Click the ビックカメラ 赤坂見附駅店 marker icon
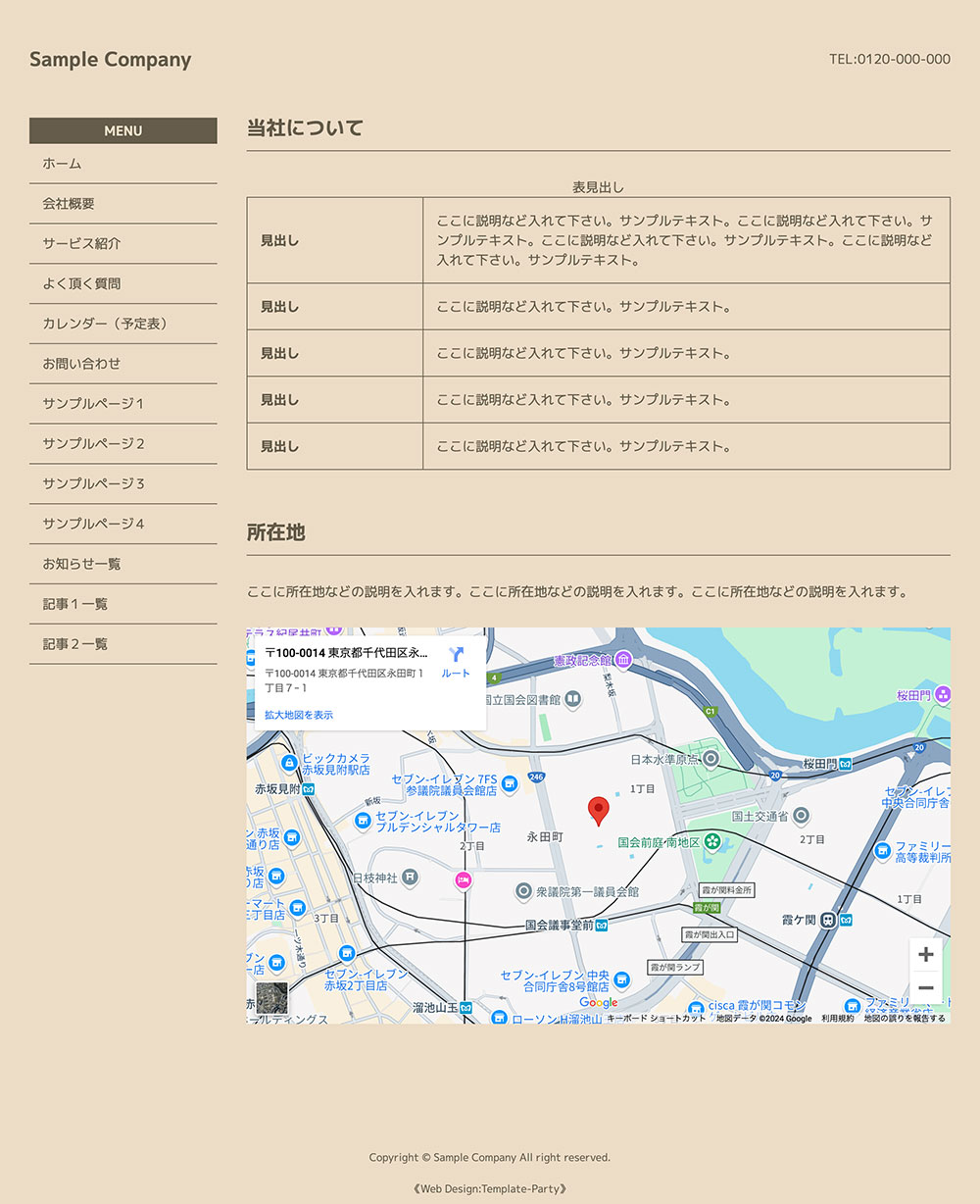 point(289,763)
